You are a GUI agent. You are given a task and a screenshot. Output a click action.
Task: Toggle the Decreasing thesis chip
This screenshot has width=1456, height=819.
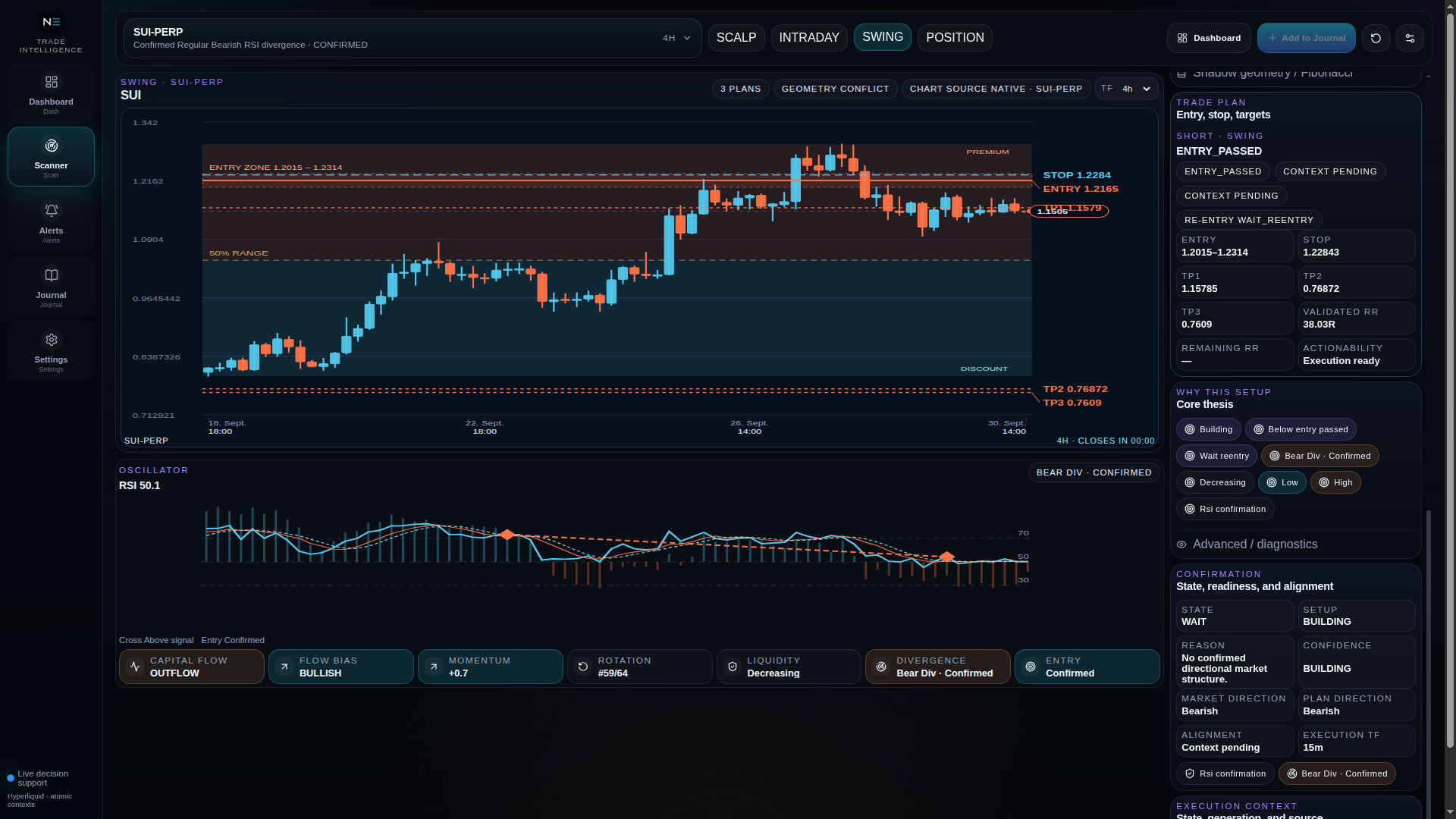(1215, 482)
